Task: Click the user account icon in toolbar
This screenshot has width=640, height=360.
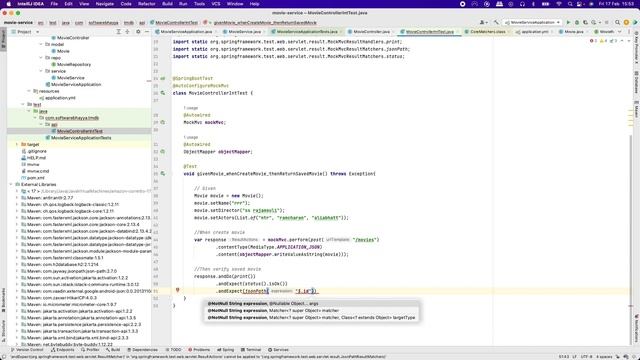Action: click(483, 22)
